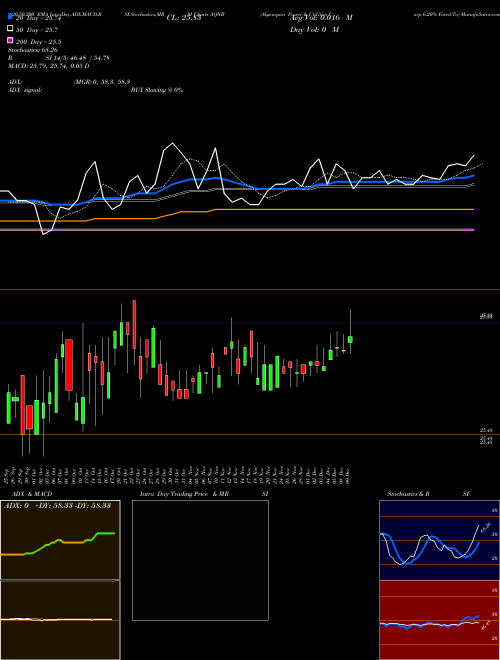Click the red RSI chart panel
Viewport: 500px width, 660px height.
click(439, 620)
